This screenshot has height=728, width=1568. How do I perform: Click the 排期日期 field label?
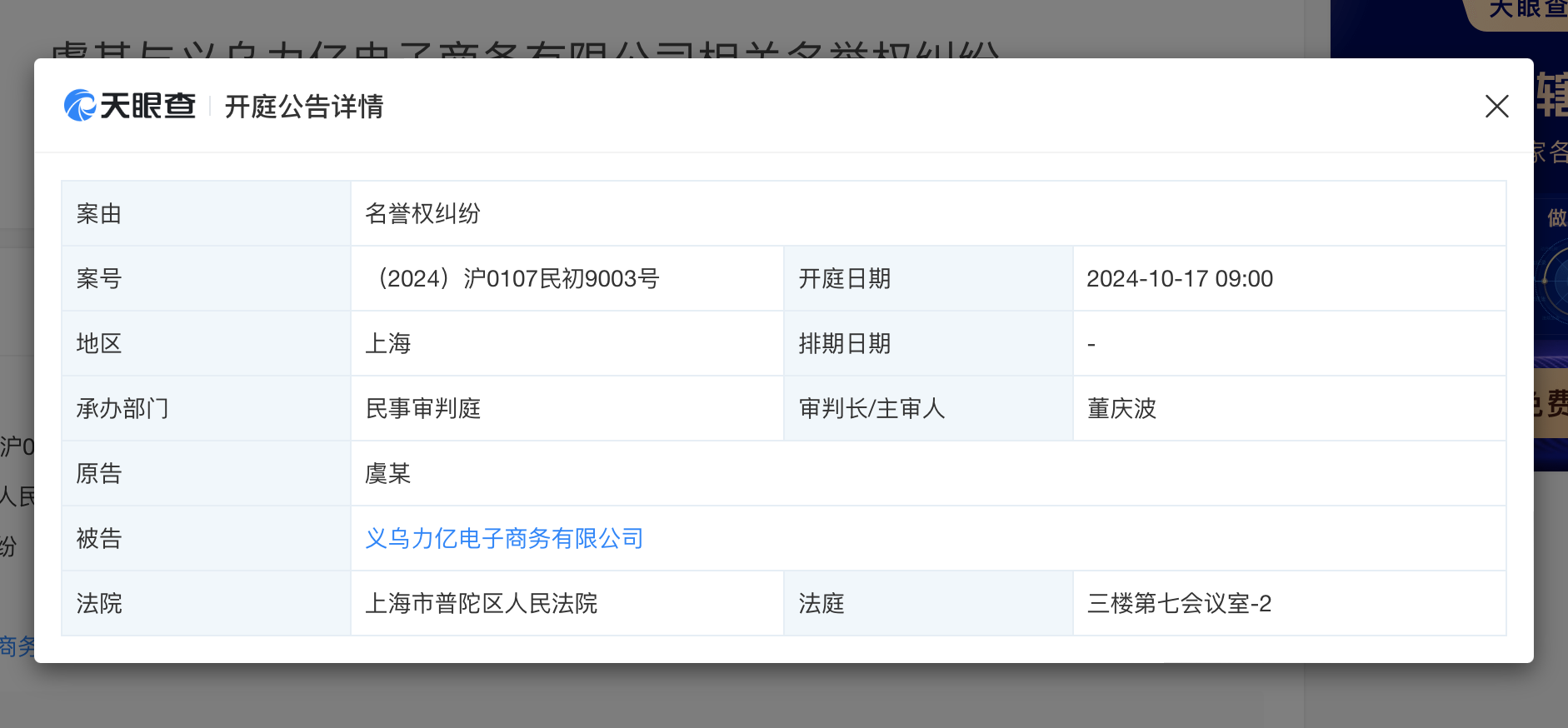coord(845,344)
